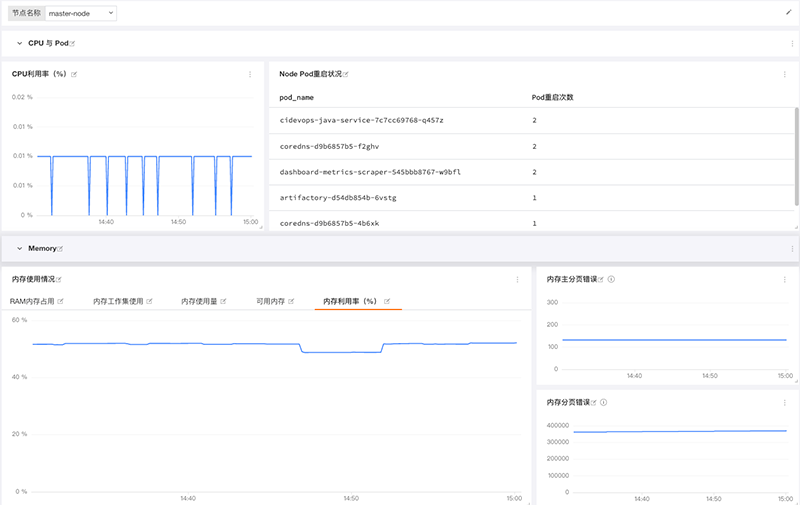800x505 pixels.
Task: Click the info icon beside 内存主分页错误
Action: (611, 279)
